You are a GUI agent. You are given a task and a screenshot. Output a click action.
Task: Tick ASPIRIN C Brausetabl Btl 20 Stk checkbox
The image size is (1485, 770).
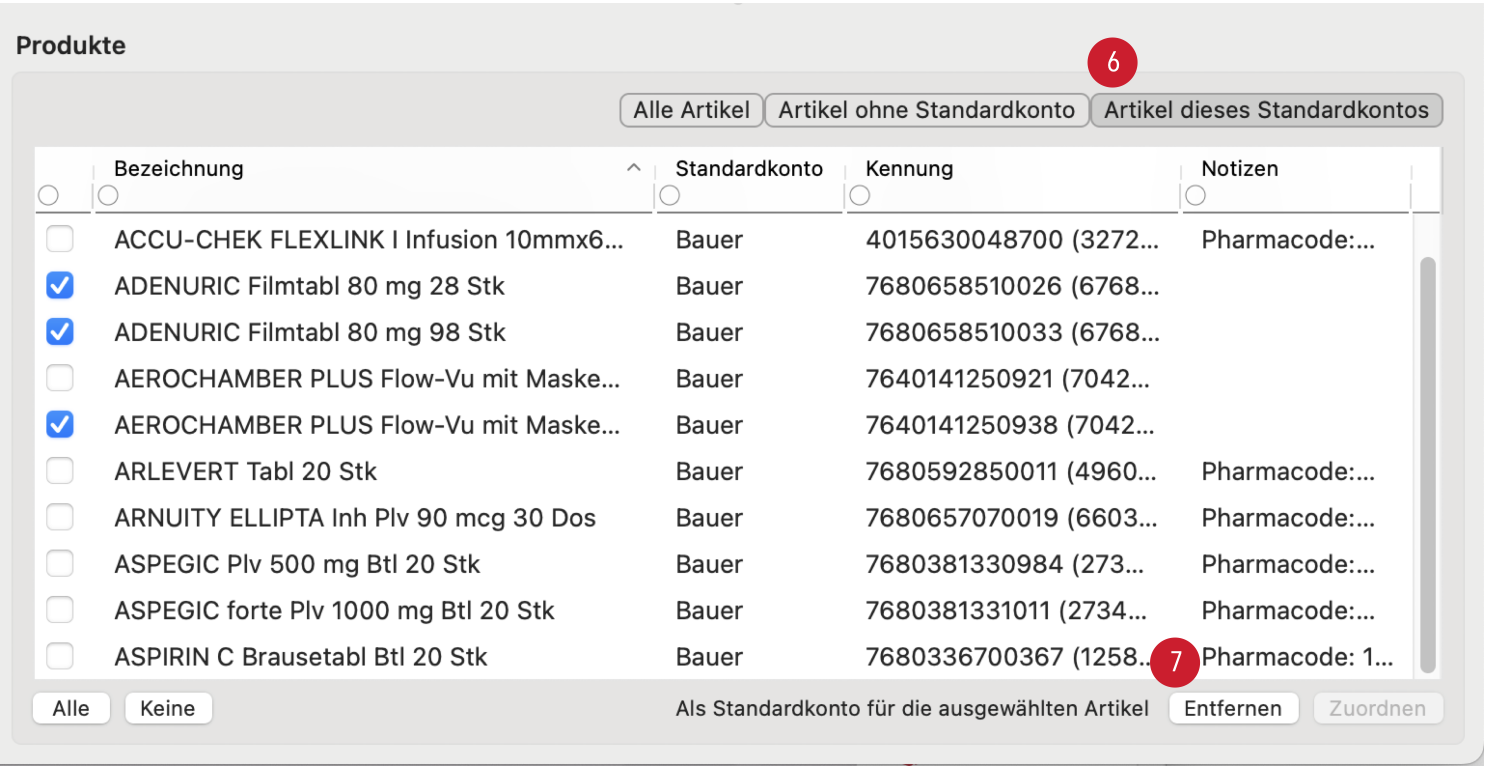coord(60,657)
